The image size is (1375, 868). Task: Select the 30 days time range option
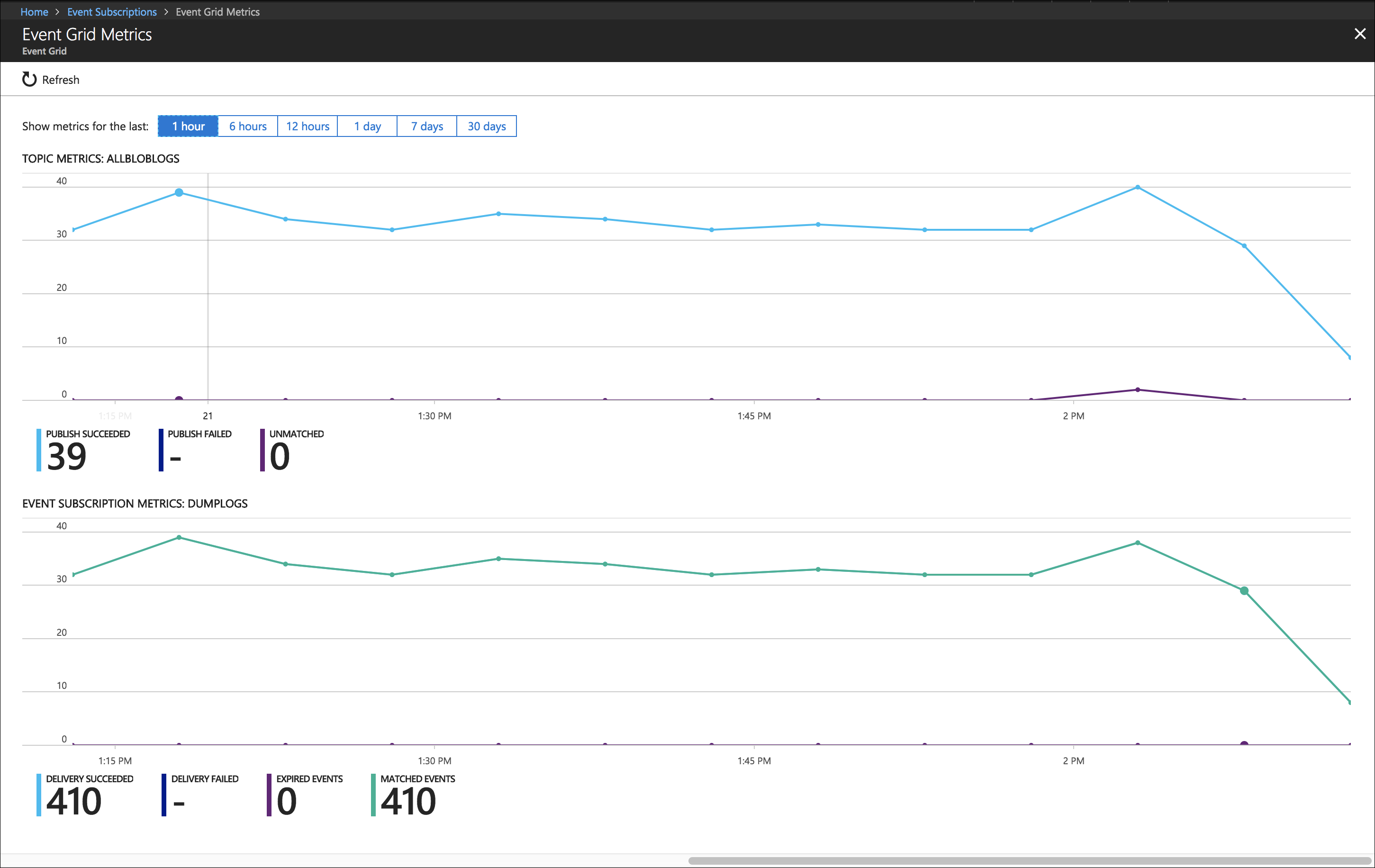click(487, 125)
